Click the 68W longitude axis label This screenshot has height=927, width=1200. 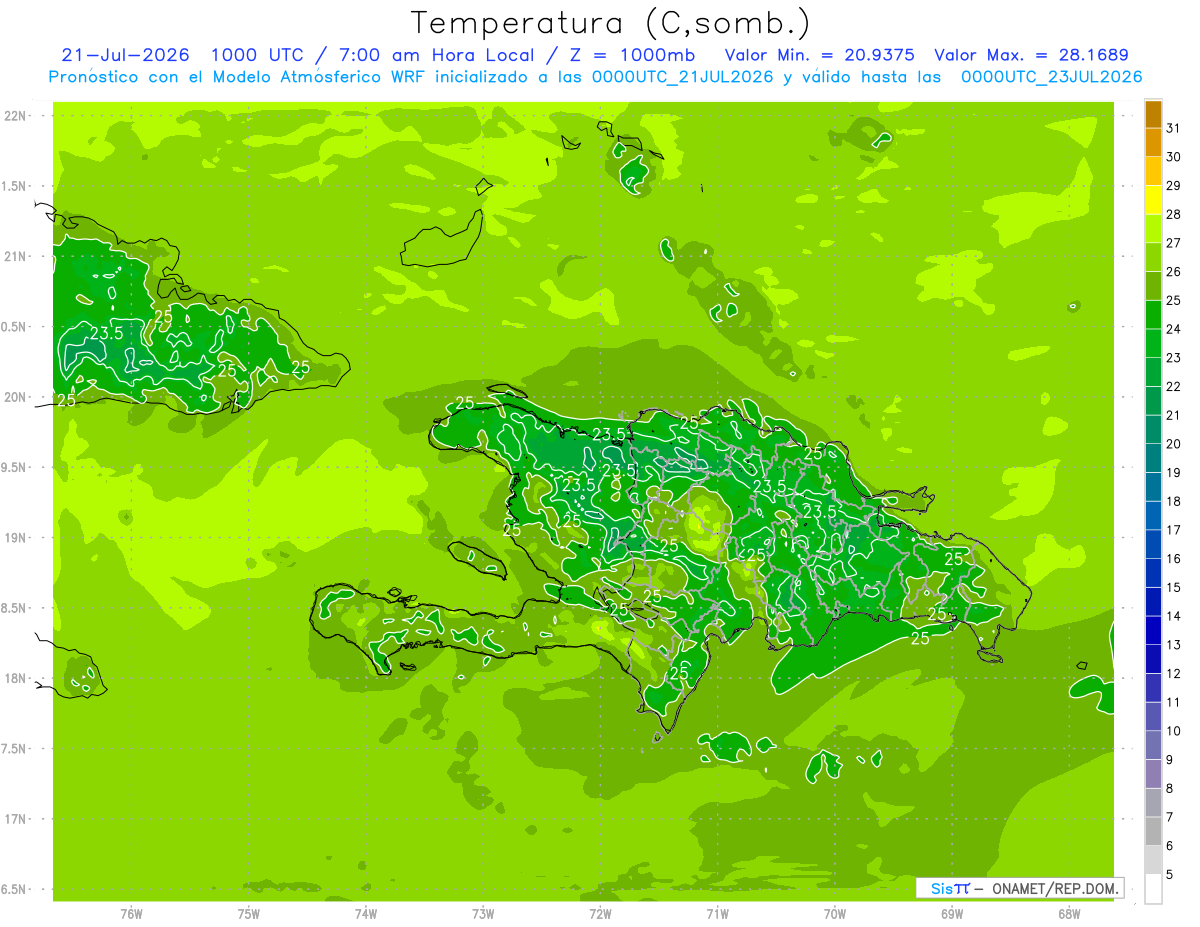[1069, 913]
